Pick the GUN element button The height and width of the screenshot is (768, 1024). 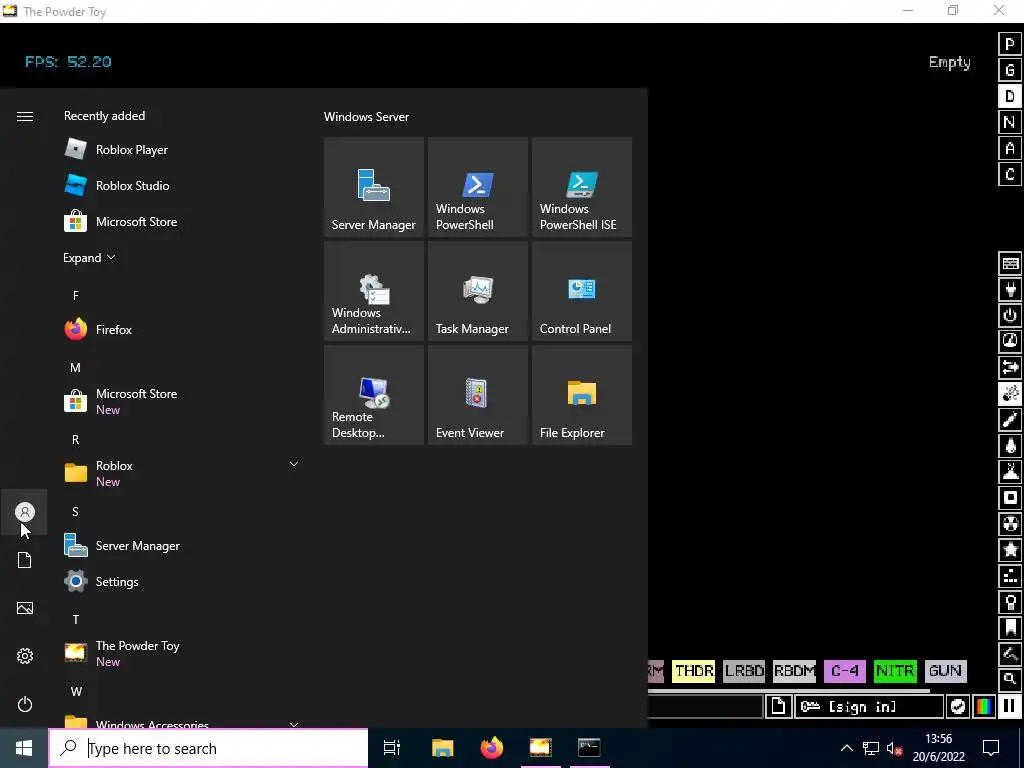click(x=945, y=671)
